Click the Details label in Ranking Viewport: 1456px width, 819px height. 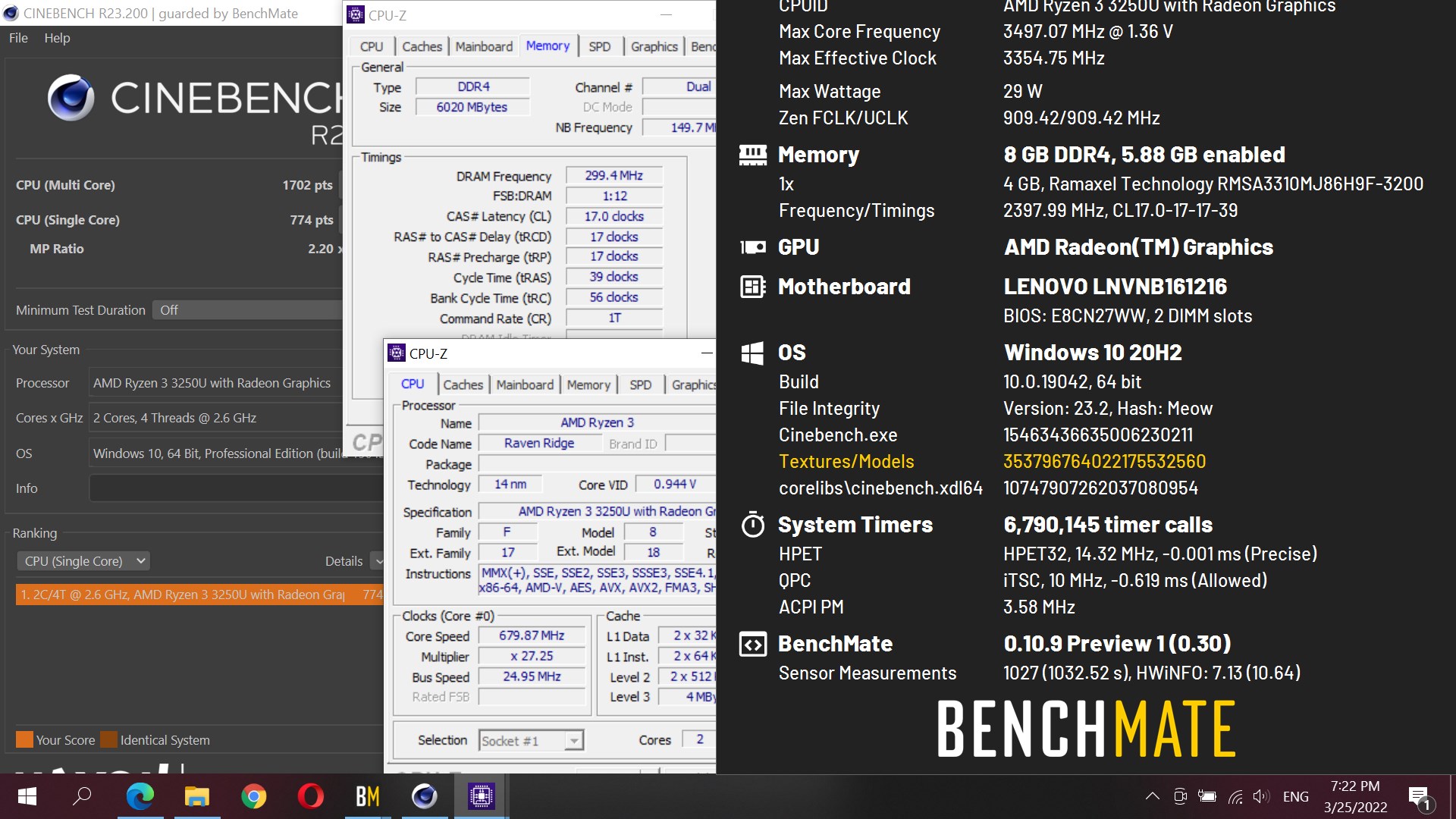[344, 561]
